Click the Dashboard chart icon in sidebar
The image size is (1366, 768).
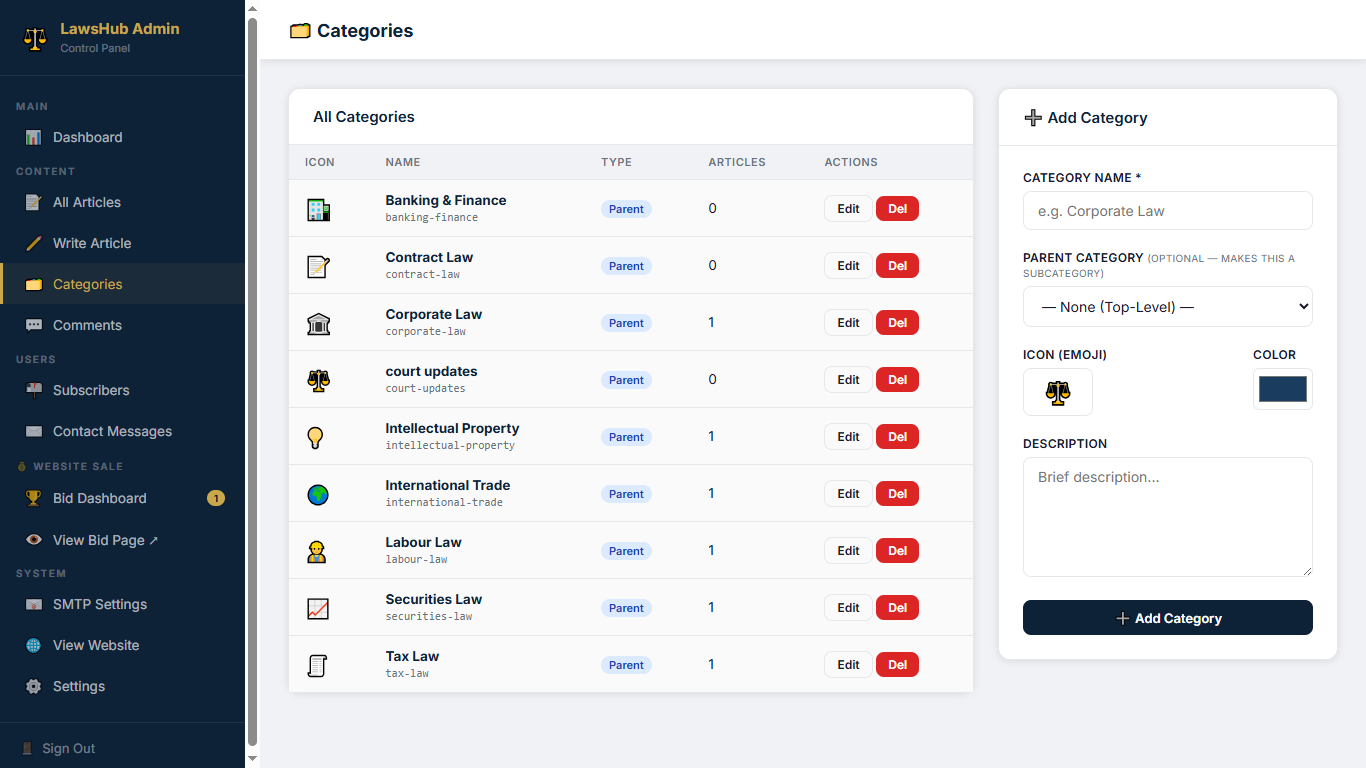[x=34, y=138]
